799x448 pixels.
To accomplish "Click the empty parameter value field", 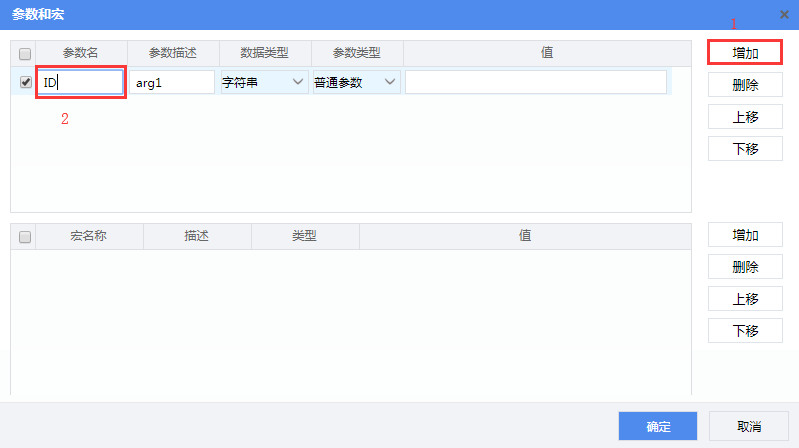I will pyautogui.click(x=536, y=82).
